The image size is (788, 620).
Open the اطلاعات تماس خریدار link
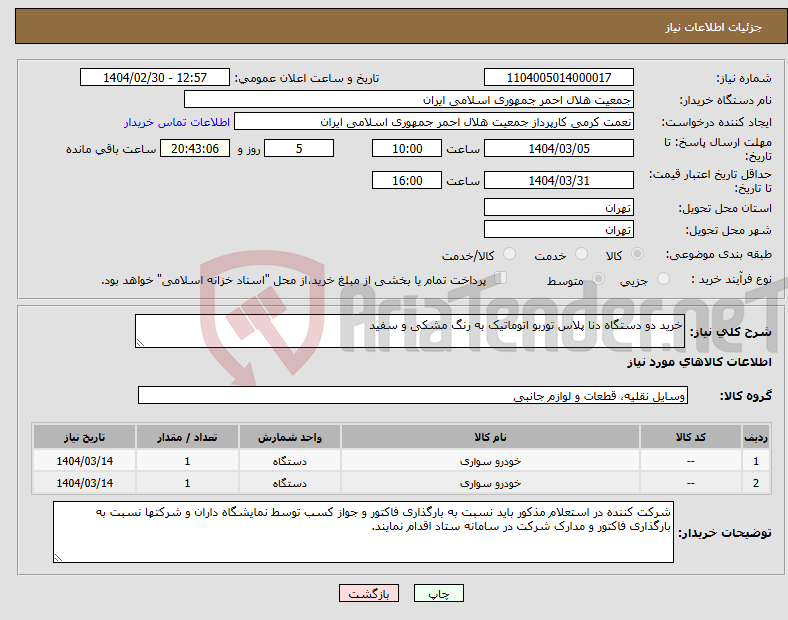tap(177, 122)
